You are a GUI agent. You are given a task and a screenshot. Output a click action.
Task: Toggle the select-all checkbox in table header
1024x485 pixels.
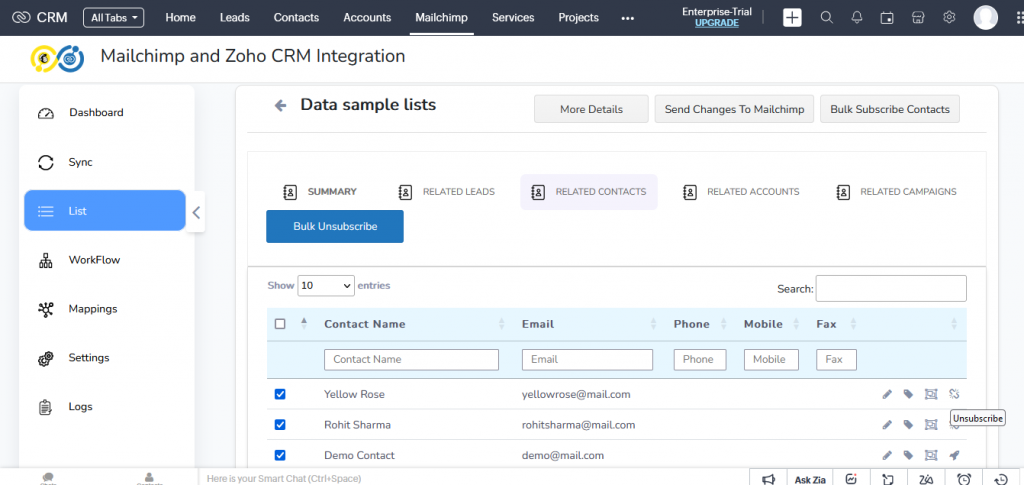coord(280,324)
